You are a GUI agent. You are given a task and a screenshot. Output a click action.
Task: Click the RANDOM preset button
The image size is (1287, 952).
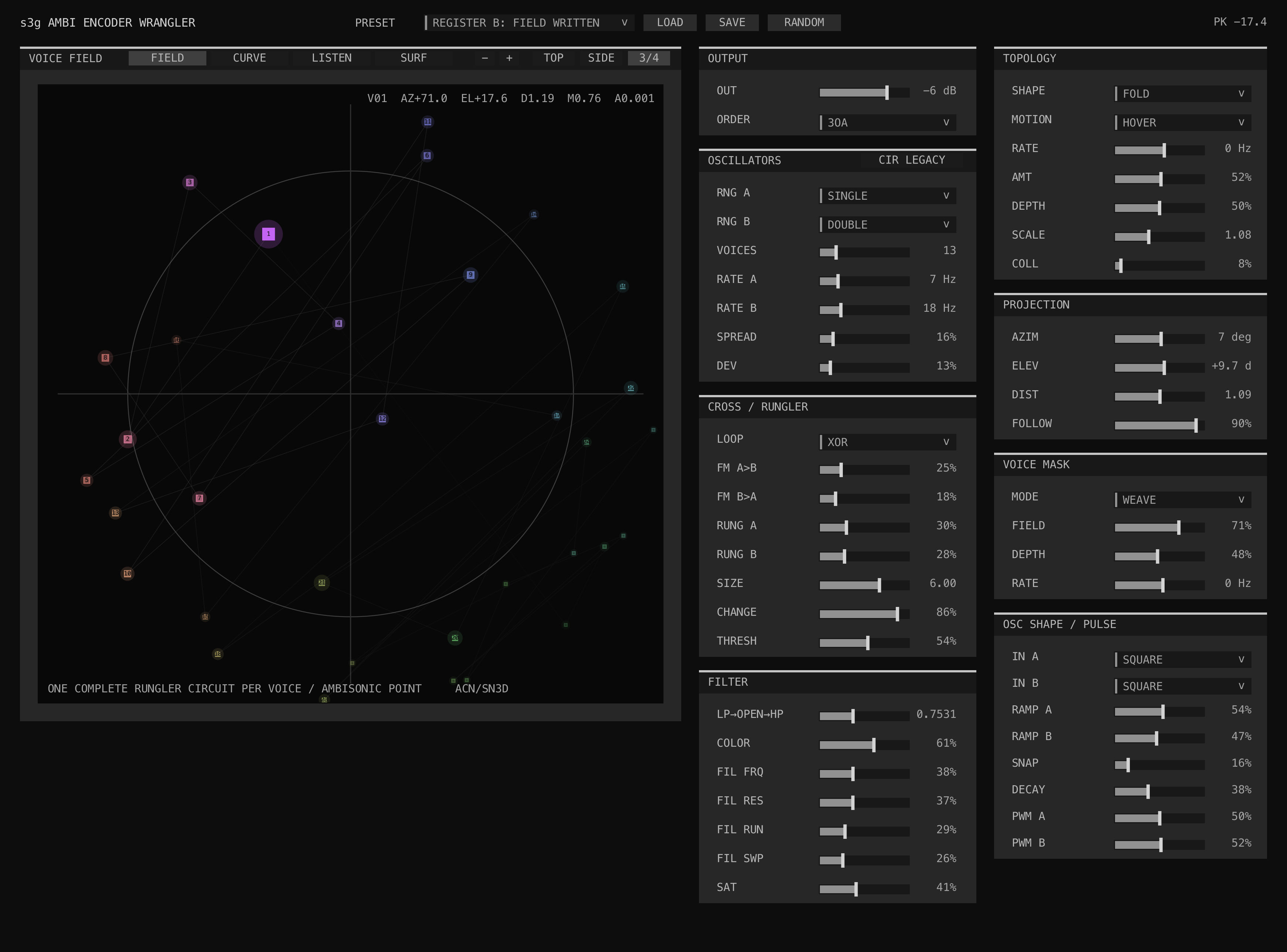[x=804, y=23]
